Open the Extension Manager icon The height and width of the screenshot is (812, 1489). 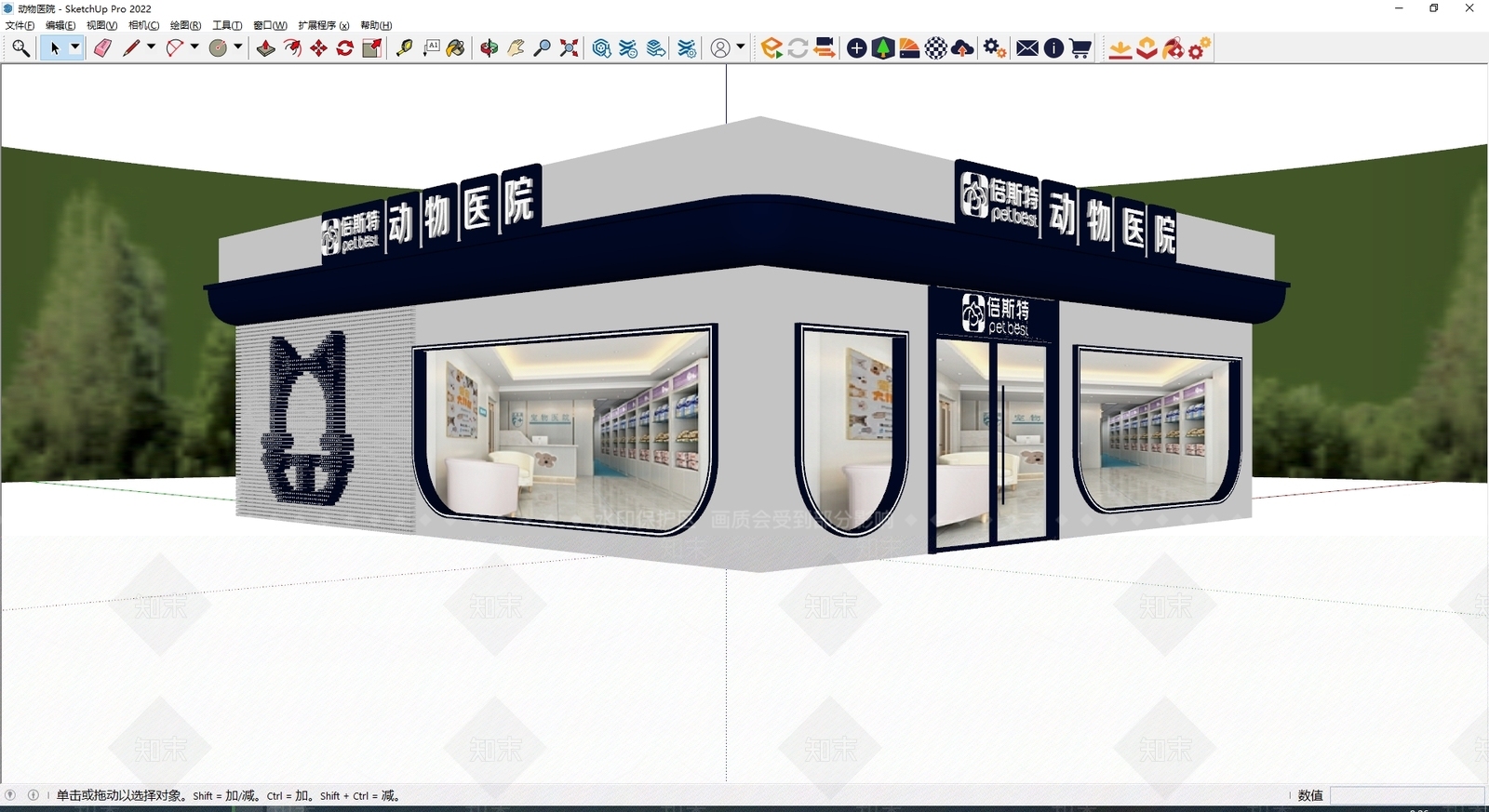(x=687, y=48)
